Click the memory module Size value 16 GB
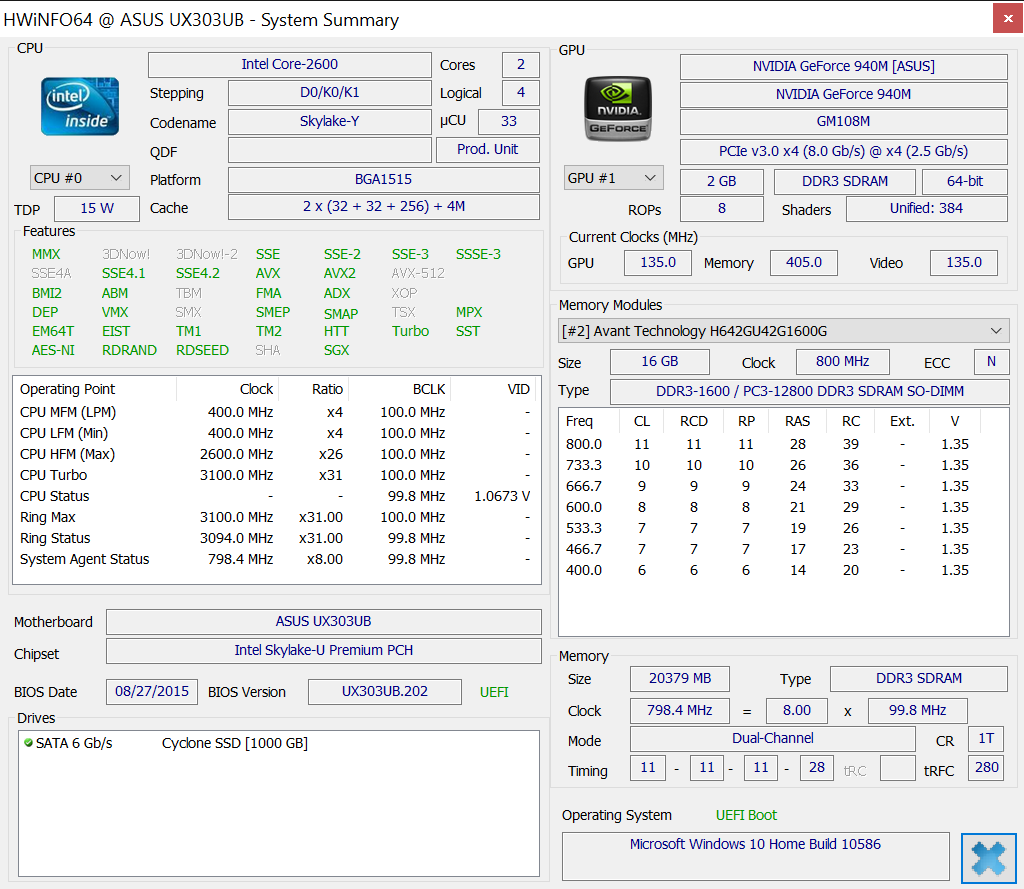The width and height of the screenshot is (1024, 889). pyautogui.click(x=660, y=362)
